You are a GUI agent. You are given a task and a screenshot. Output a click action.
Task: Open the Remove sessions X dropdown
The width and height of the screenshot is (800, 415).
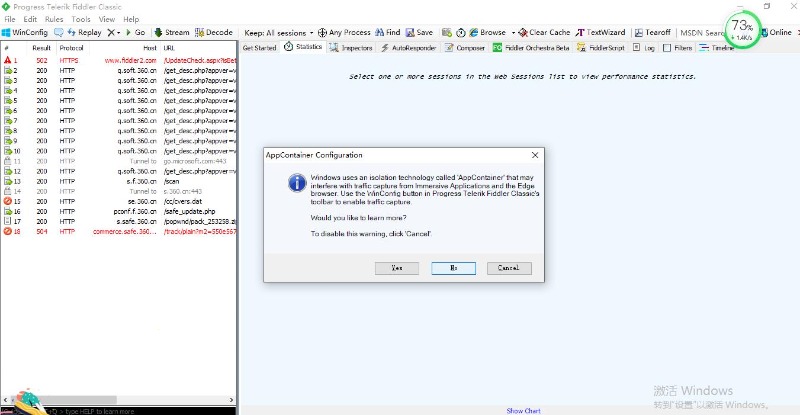coord(113,32)
